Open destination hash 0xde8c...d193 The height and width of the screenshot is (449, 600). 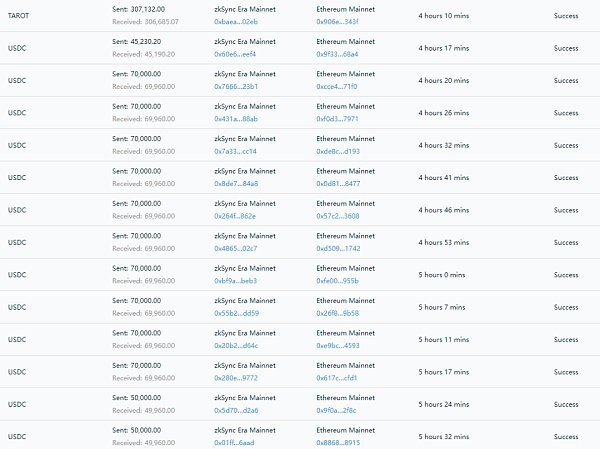tap(338, 151)
